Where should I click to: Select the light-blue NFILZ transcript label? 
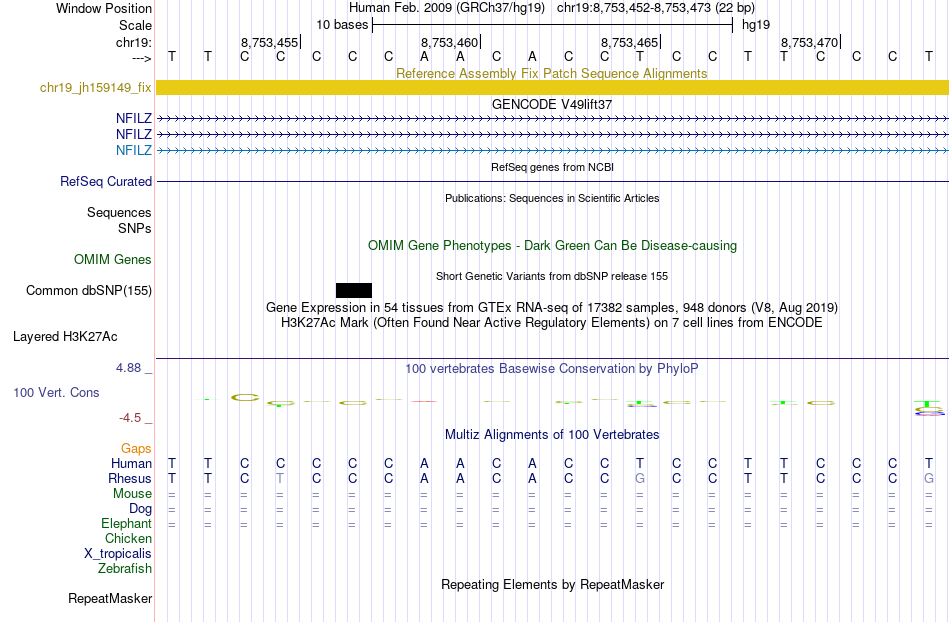[134, 150]
